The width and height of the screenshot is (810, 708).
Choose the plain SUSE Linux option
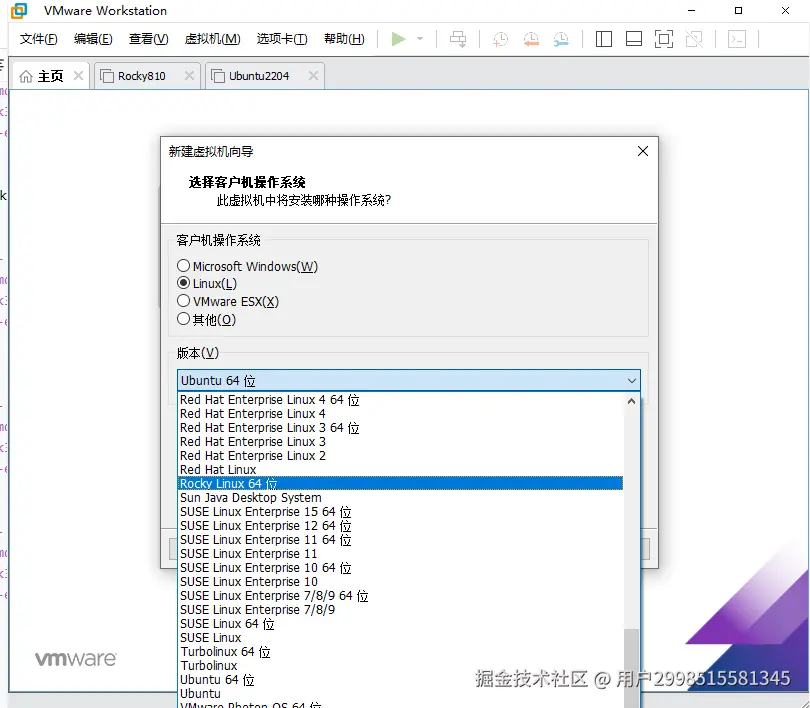click(x=400, y=637)
